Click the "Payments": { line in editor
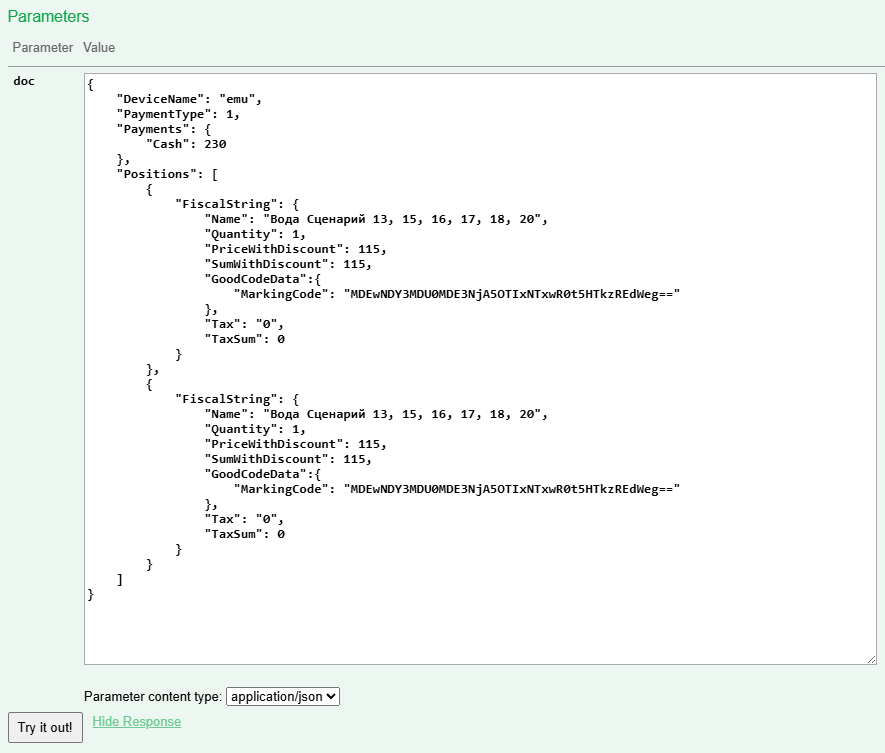 tap(163, 129)
